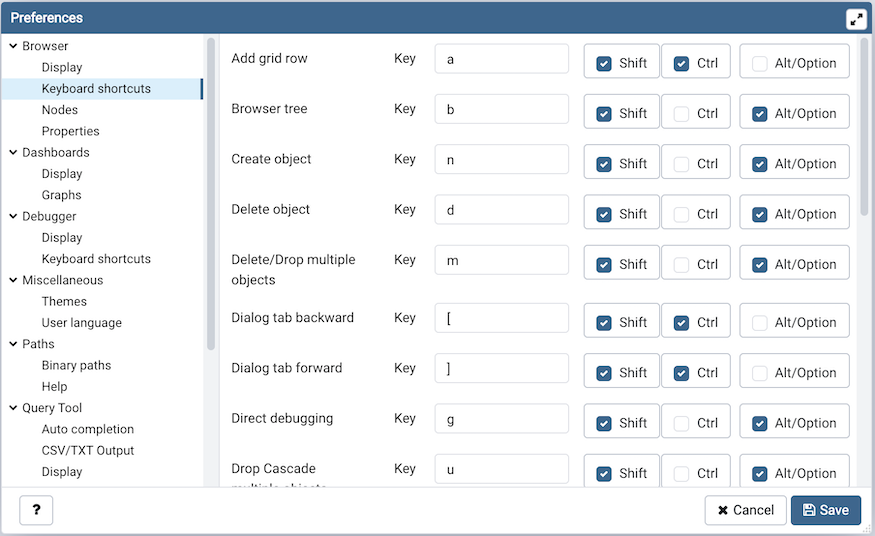The height and width of the screenshot is (536, 875).
Task: Select Binary paths in the tree
Action: point(76,365)
